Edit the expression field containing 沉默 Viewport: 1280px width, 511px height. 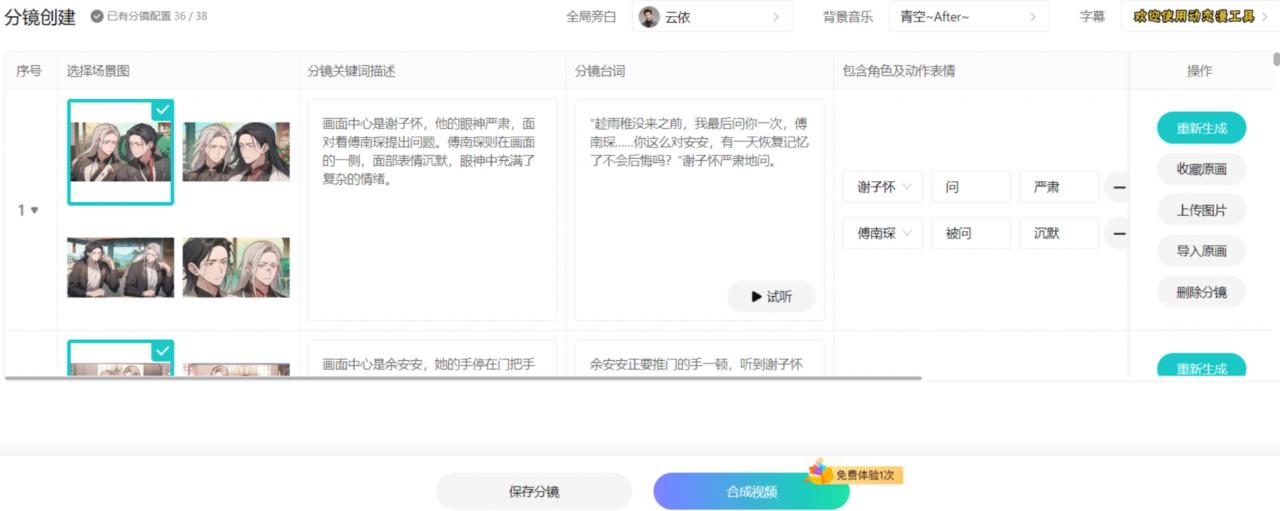(1059, 233)
